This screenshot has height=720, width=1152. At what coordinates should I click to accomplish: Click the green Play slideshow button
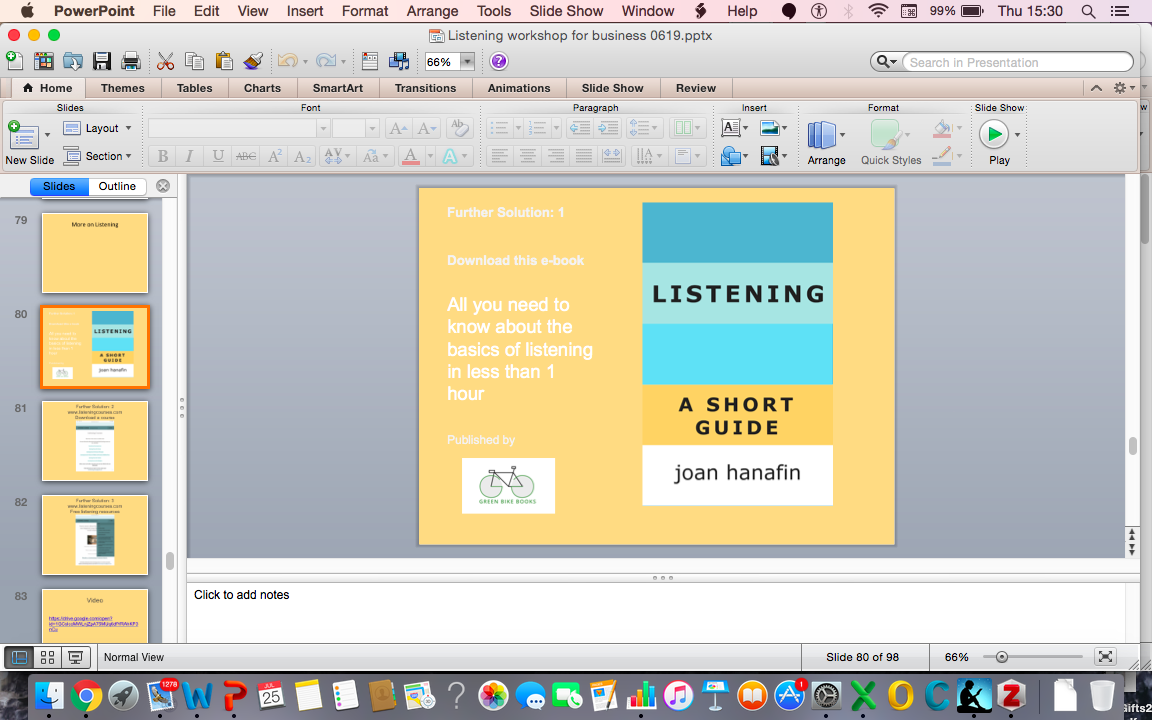[x=993, y=134]
